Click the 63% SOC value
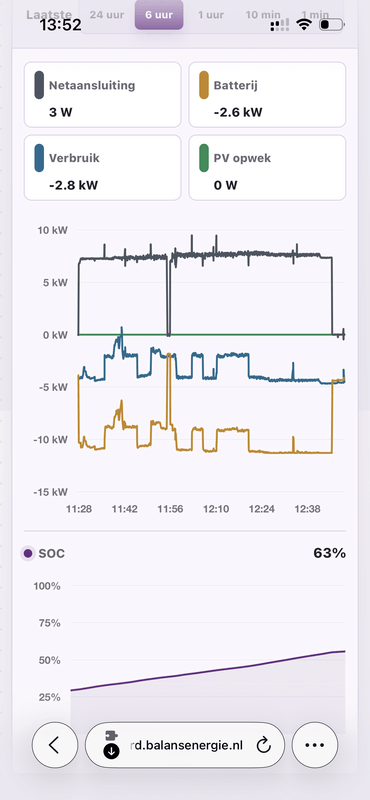 329,553
